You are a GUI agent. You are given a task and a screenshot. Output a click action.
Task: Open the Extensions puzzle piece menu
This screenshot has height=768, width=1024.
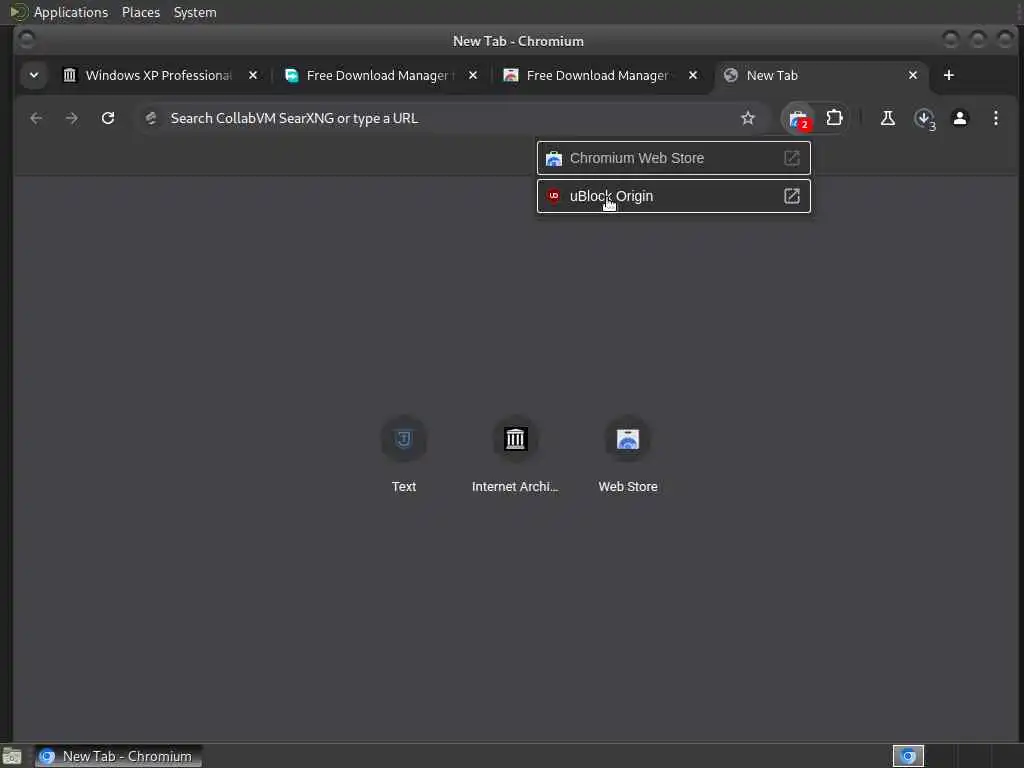835,118
